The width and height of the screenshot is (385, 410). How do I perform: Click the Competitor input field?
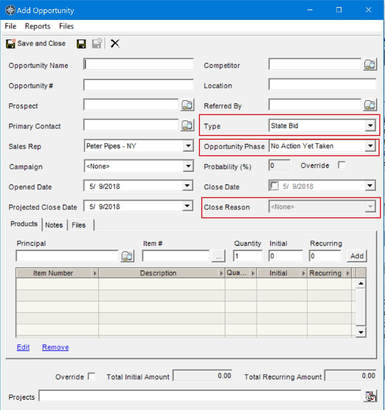pyautogui.click(x=315, y=64)
